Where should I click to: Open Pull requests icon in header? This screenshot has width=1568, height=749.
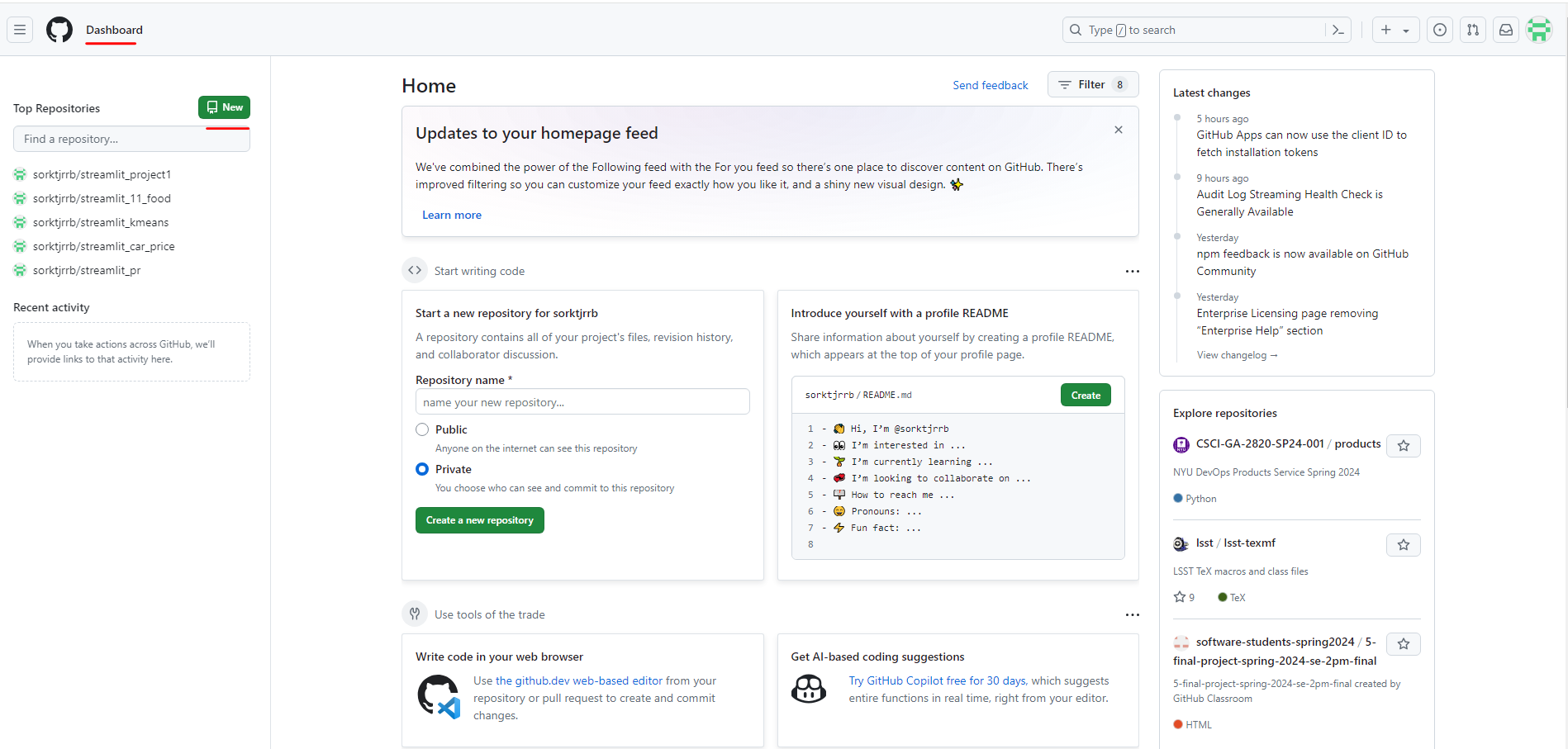(x=1473, y=30)
